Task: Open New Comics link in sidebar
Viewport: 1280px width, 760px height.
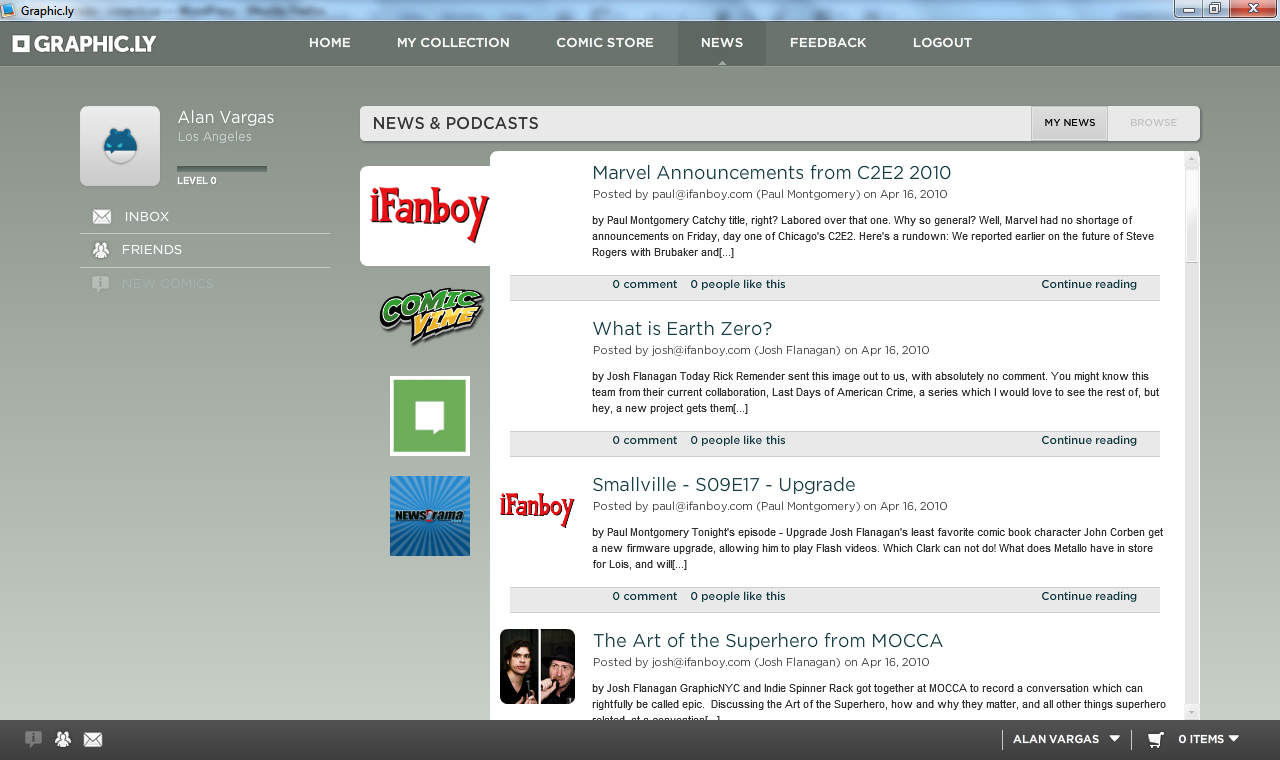Action: 168,284
